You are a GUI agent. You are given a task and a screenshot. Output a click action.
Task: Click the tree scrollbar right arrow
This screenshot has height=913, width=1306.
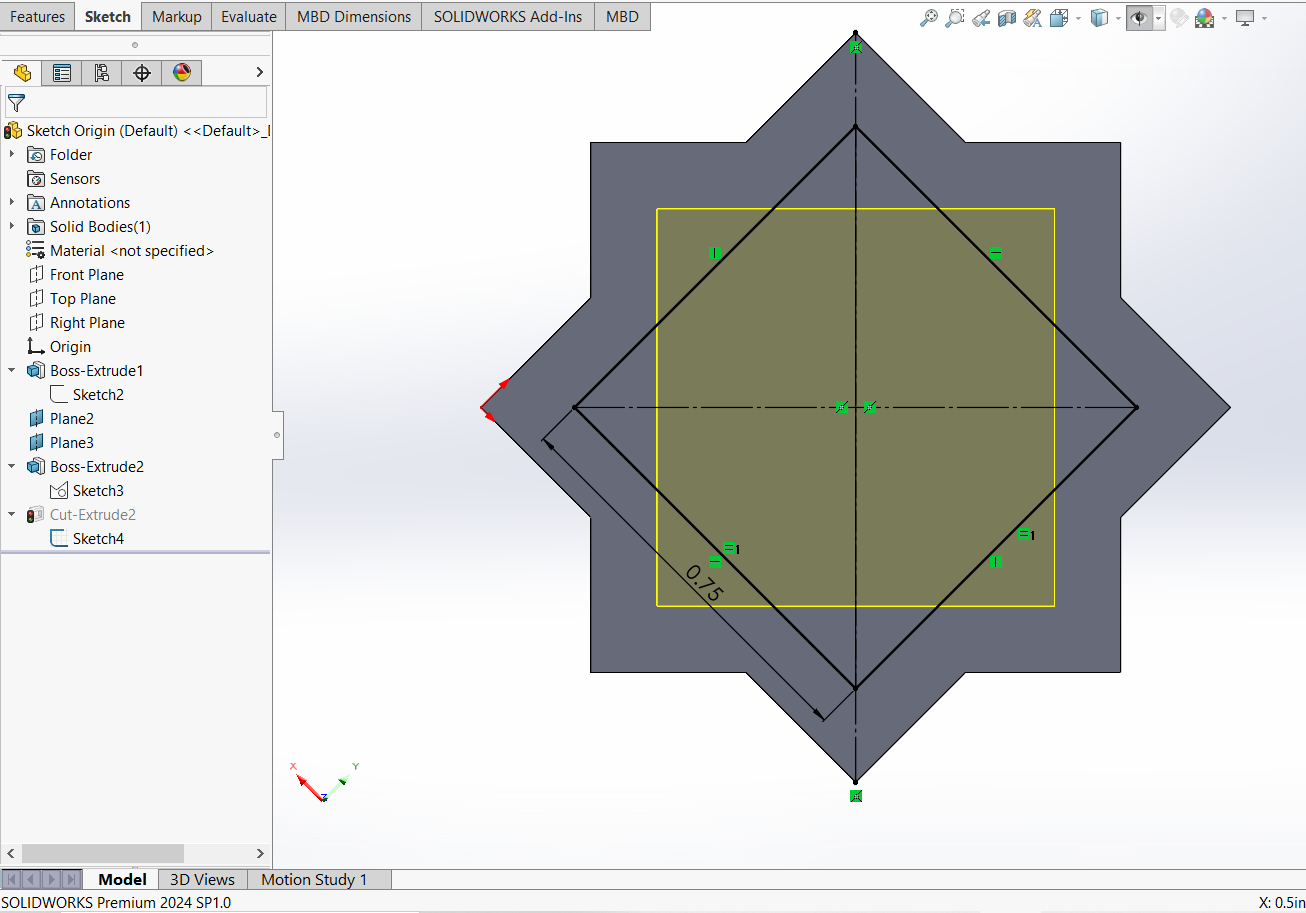click(x=260, y=853)
